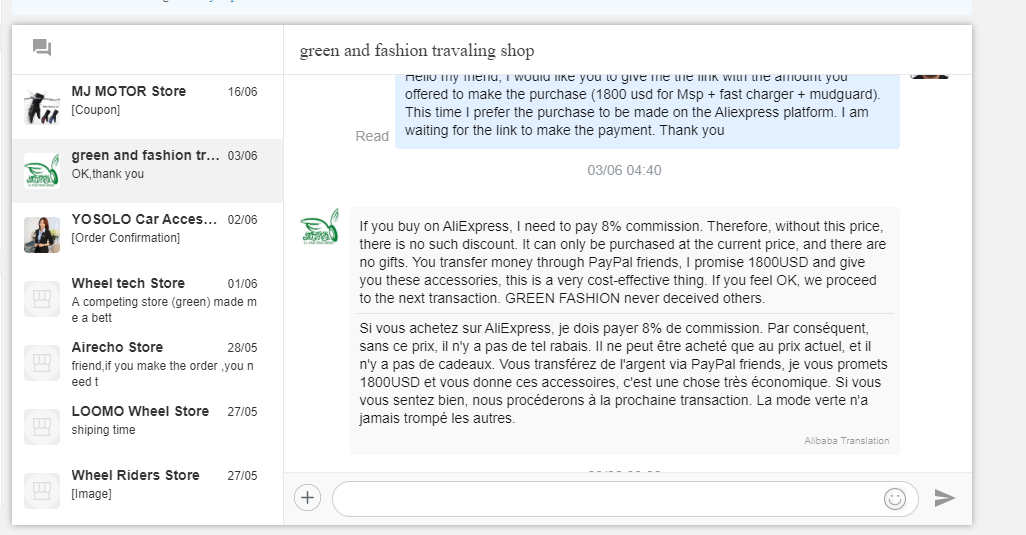Open Wheel tech Store conversation
The image size is (1026, 535).
pos(147,299)
